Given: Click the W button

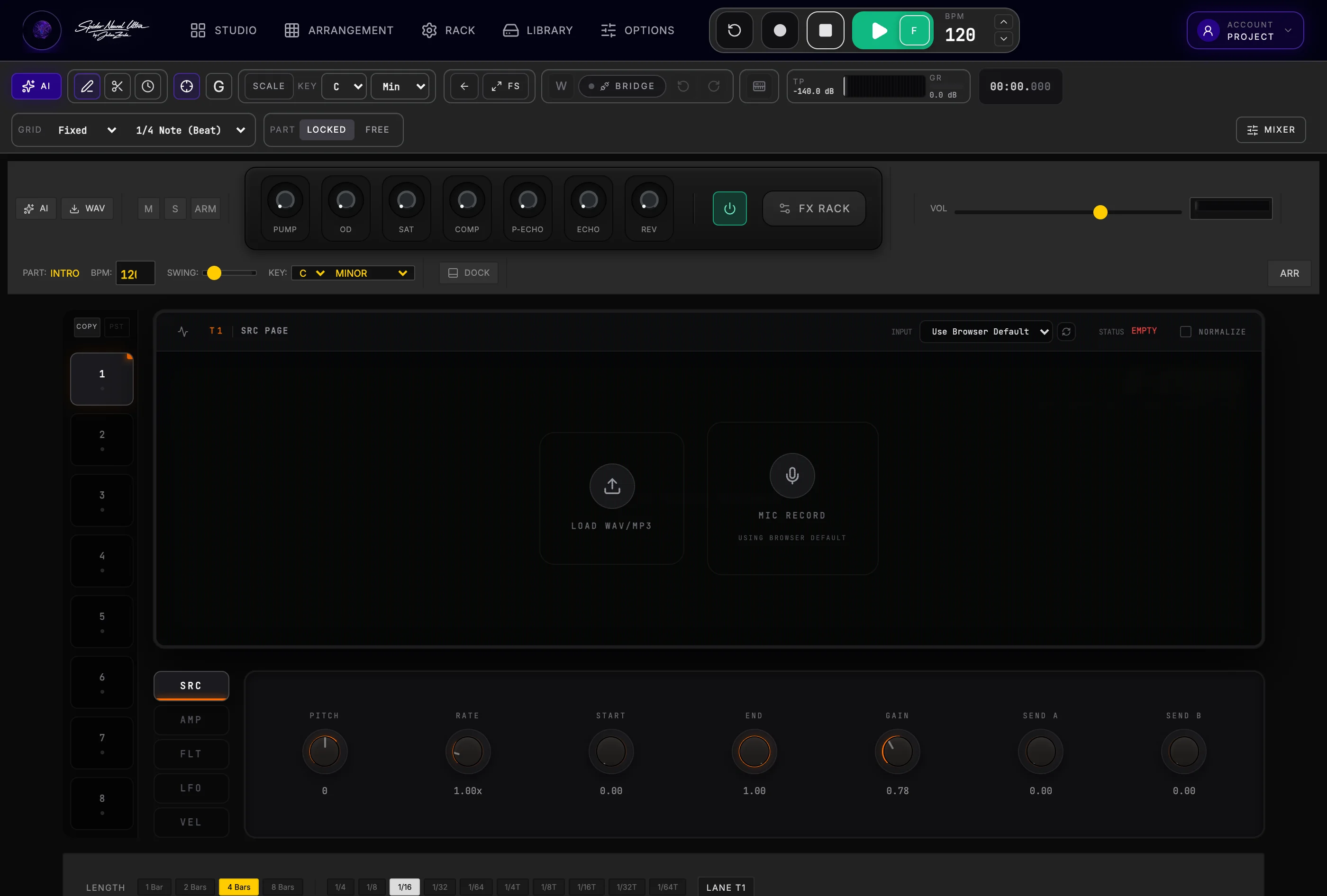Looking at the screenshot, I should click(x=561, y=86).
